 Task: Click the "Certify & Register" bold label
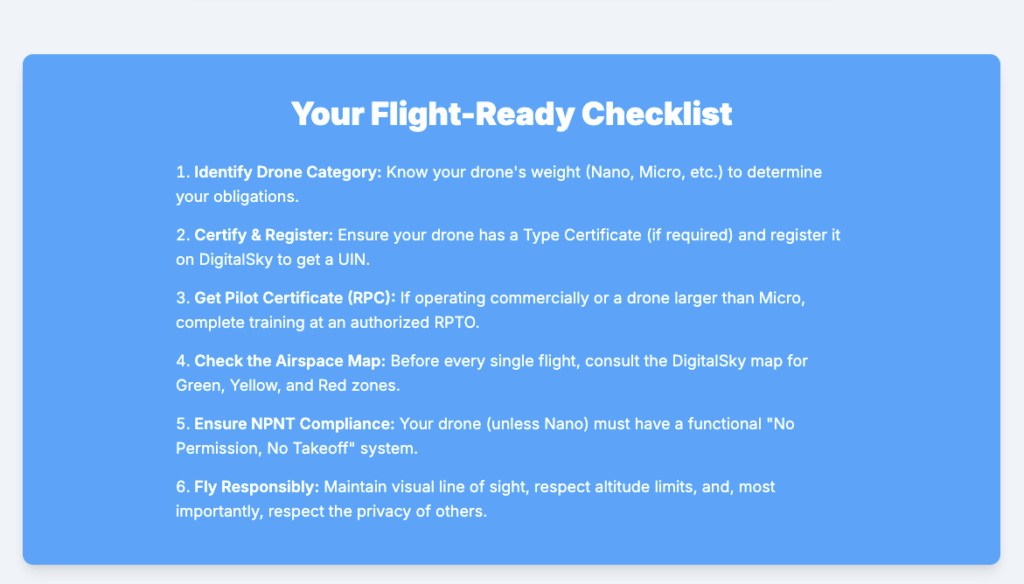[x=264, y=235]
